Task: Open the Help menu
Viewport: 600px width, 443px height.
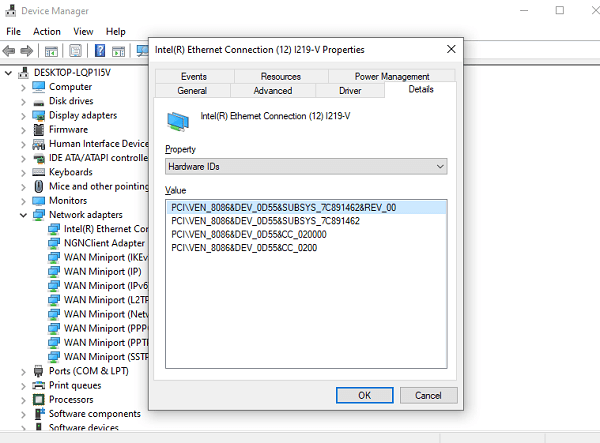Action: [116, 31]
